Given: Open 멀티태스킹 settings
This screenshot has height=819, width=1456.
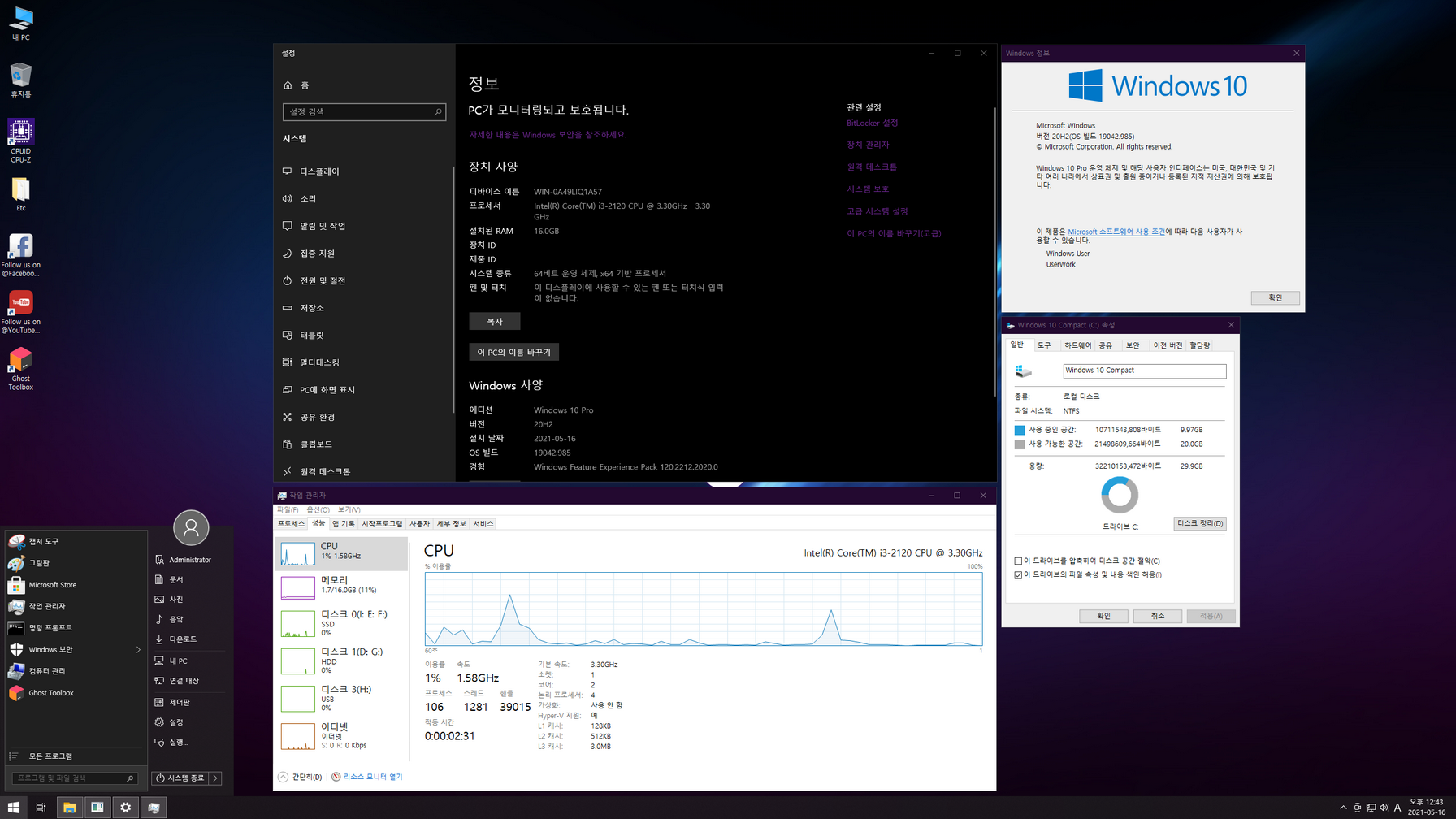Looking at the screenshot, I should pos(363,362).
